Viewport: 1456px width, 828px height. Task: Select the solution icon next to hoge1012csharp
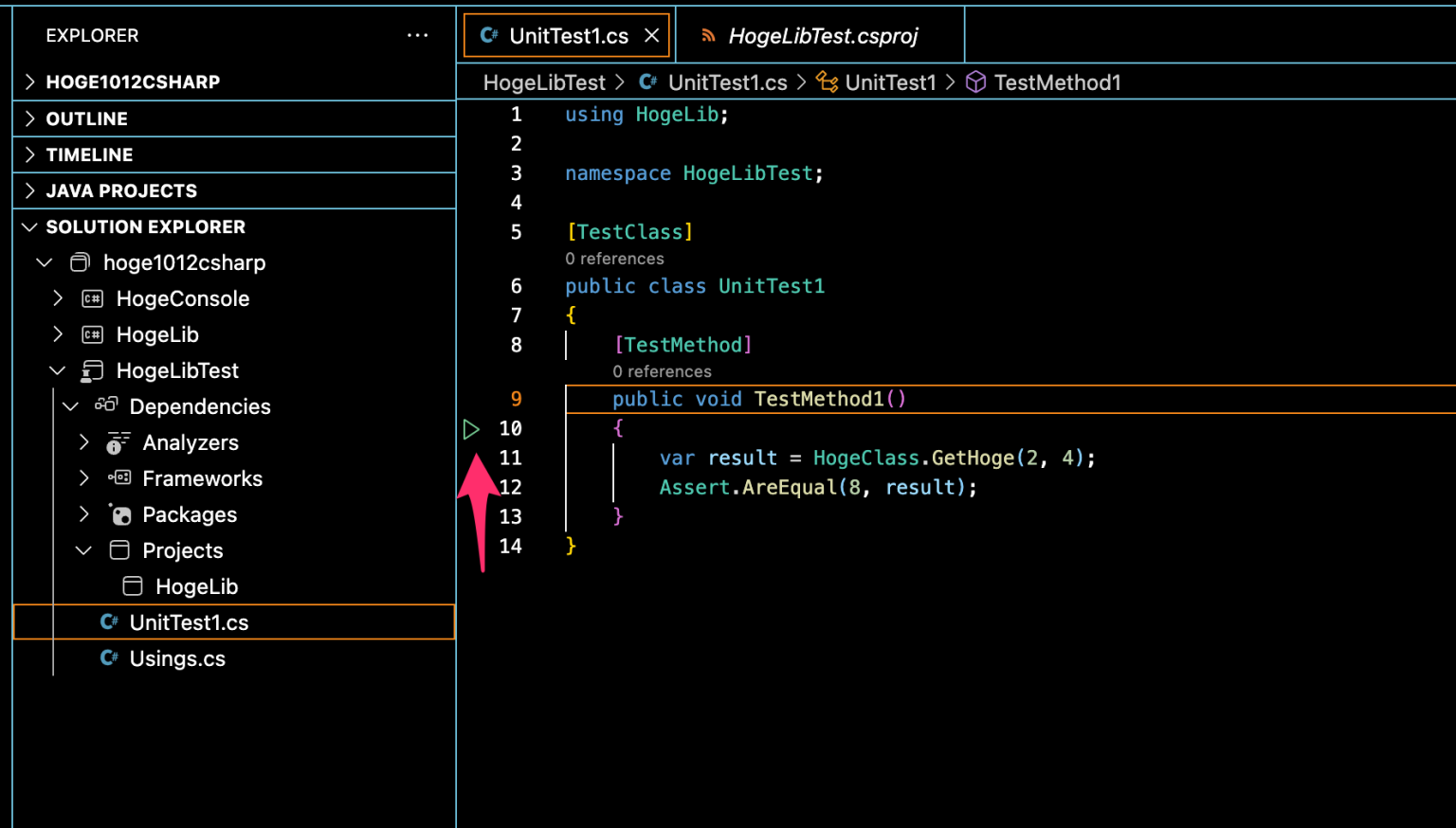[x=80, y=262]
